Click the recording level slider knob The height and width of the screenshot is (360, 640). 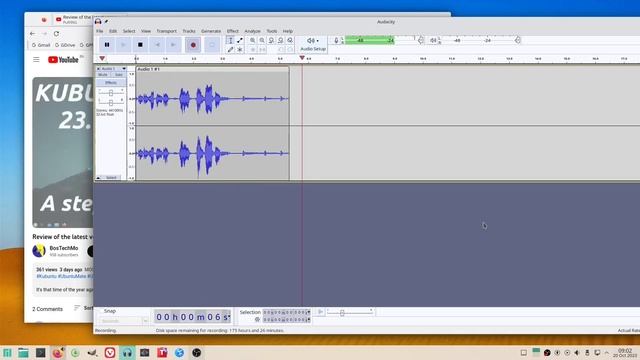pos(421,40)
